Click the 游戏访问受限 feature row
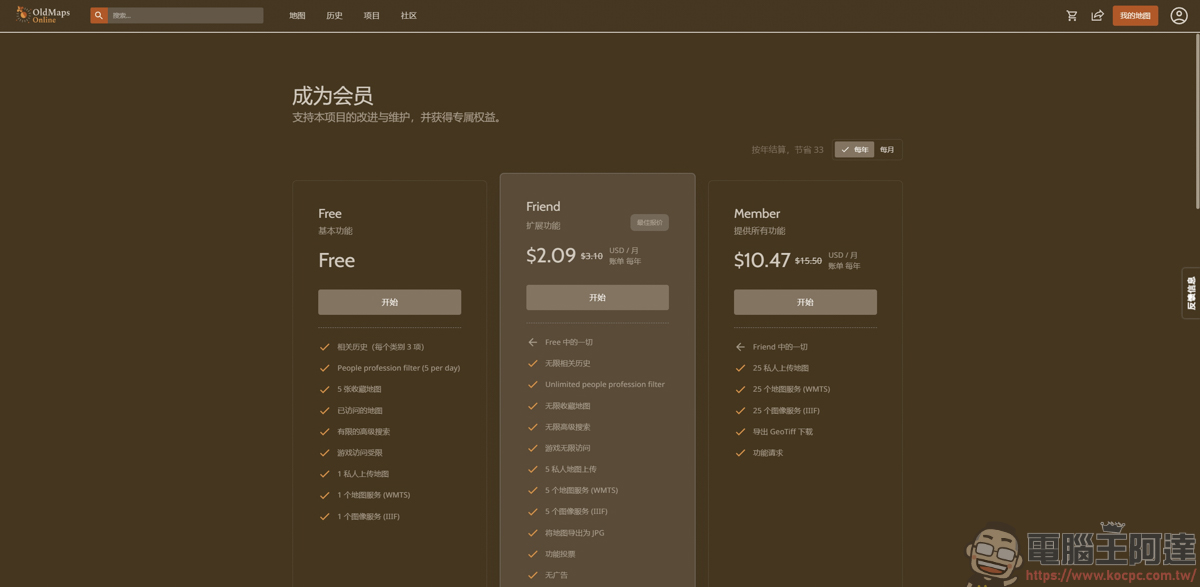Image resolution: width=1200 pixels, height=587 pixels. [360, 453]
